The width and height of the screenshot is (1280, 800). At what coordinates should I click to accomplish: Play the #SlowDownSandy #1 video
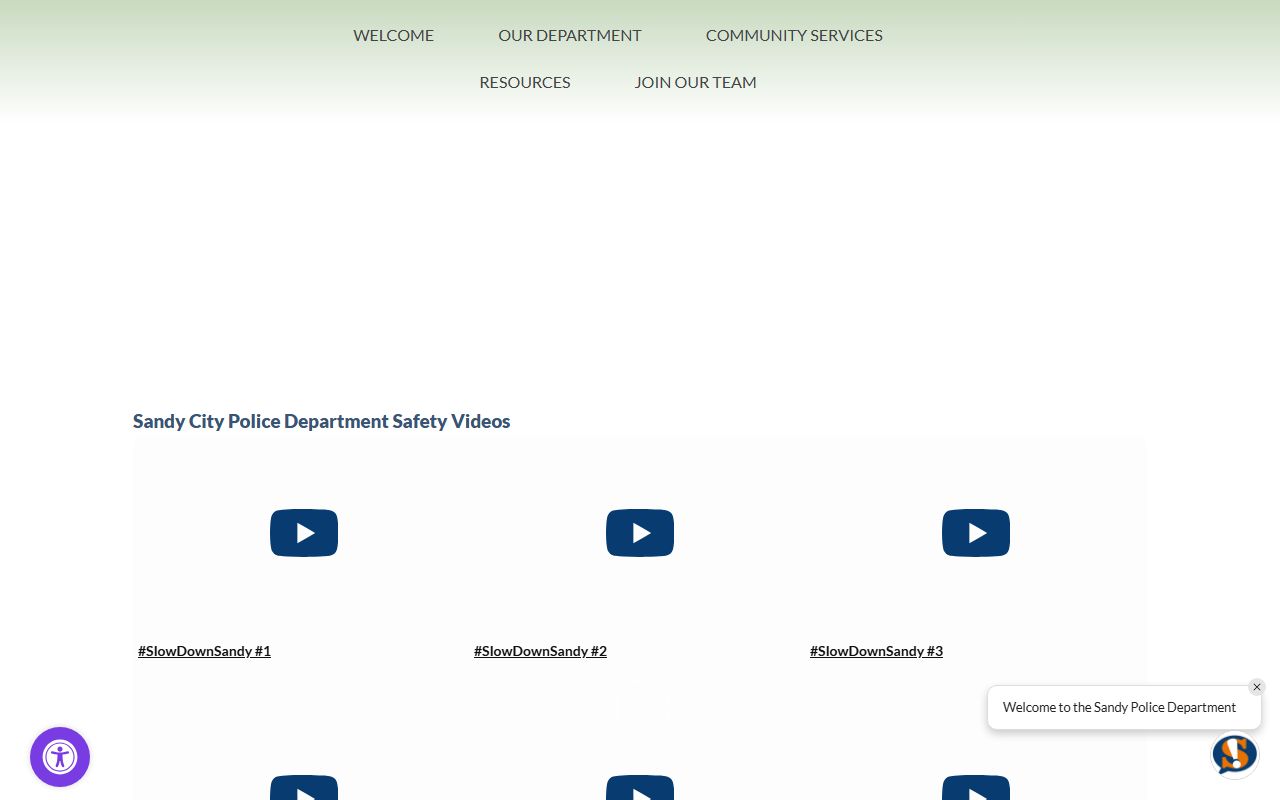point(304,533)
